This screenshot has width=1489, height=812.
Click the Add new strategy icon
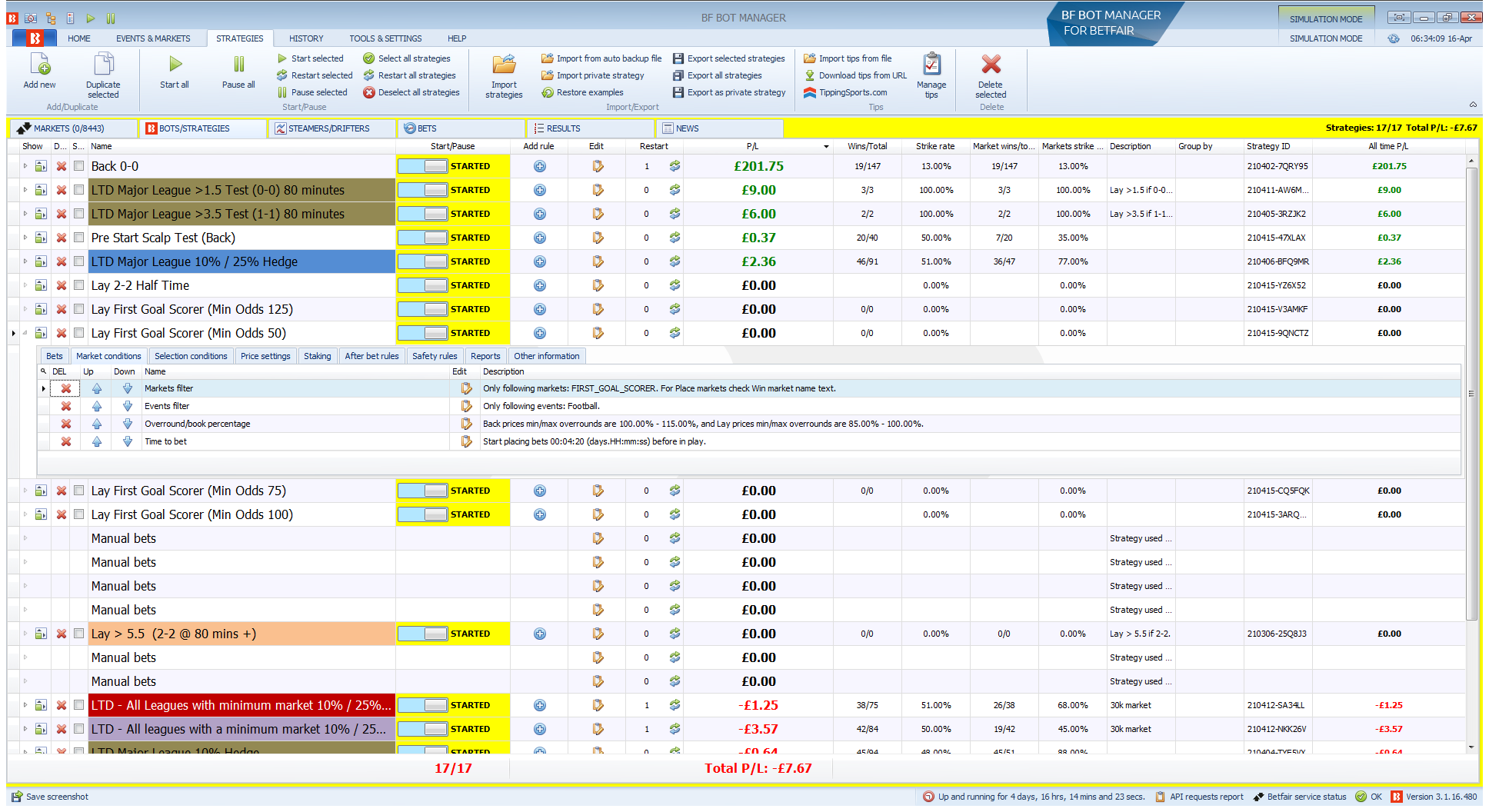[x=39, y=65]
